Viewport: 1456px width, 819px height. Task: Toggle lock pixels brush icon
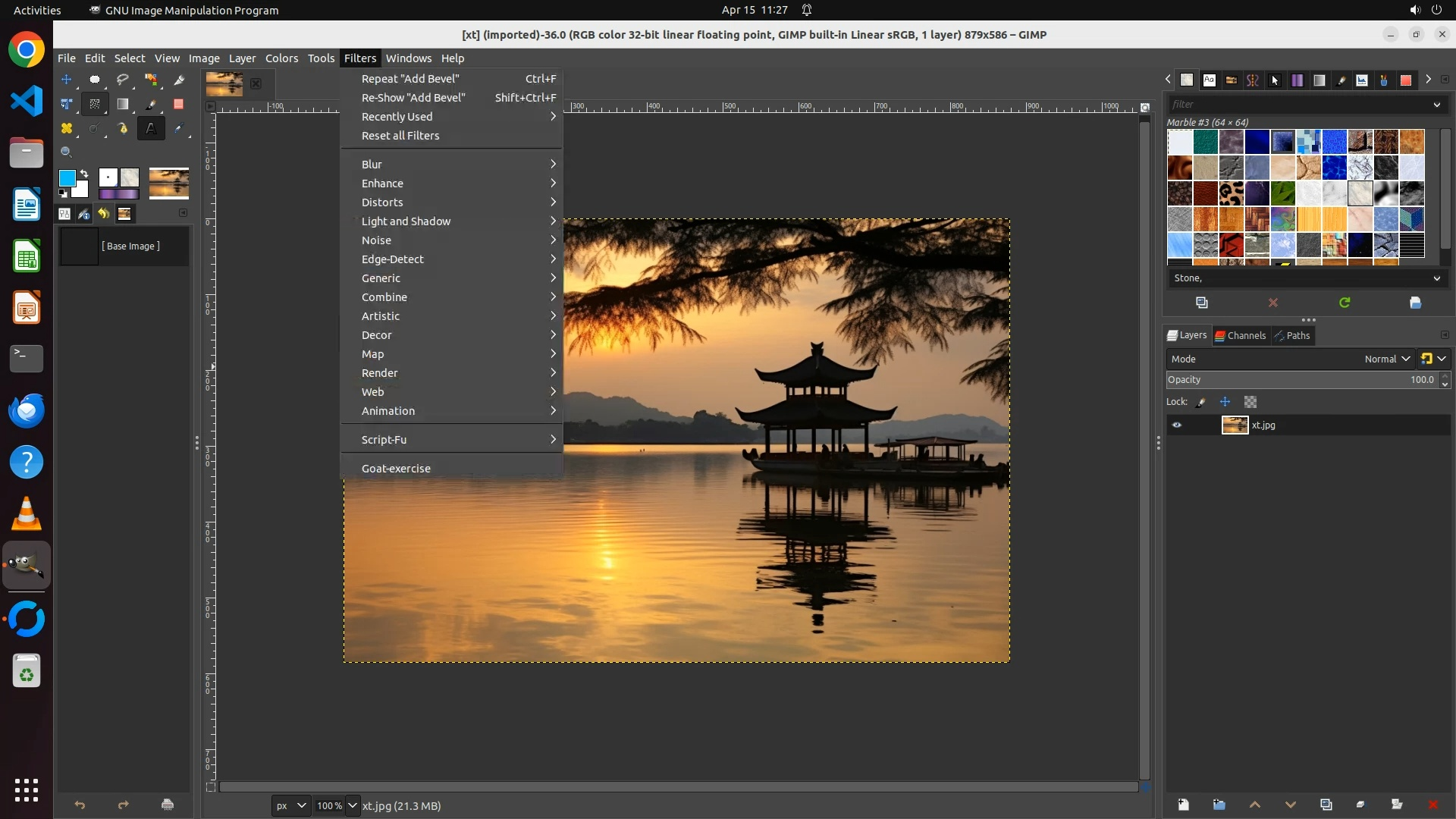point(1201,402)
